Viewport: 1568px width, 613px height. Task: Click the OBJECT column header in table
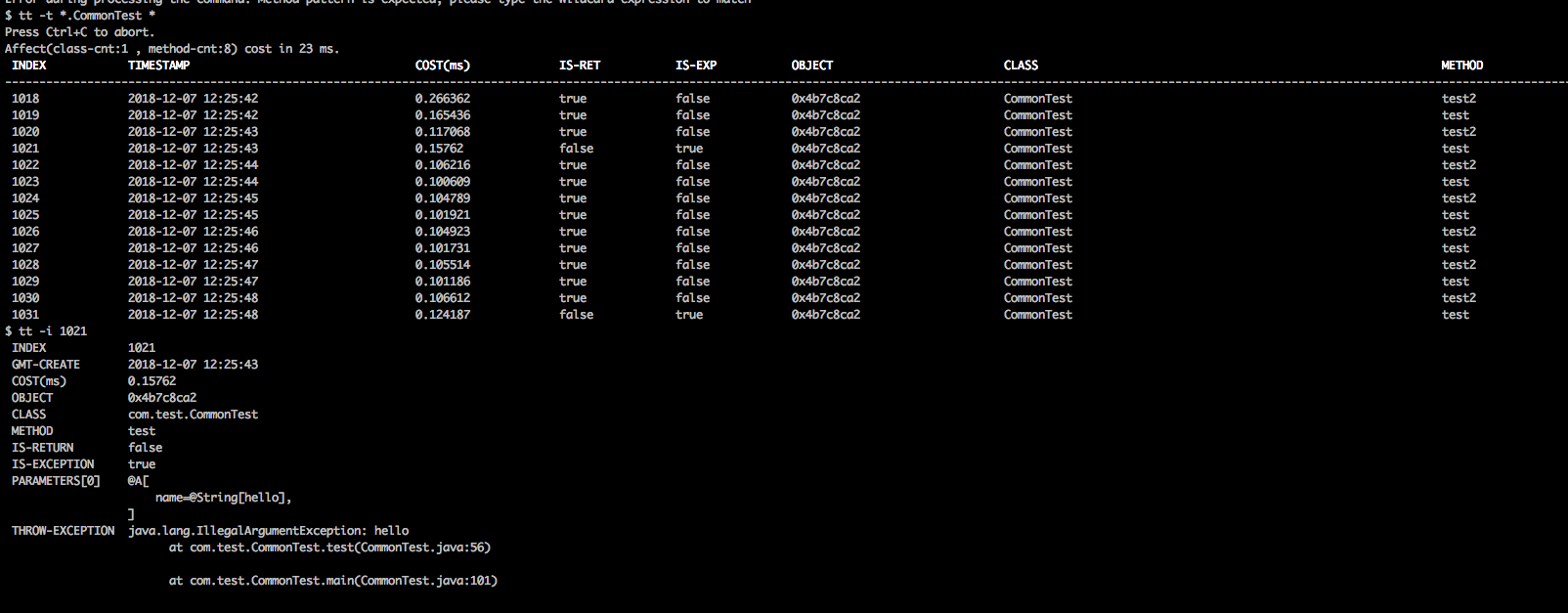click(812, 66)
